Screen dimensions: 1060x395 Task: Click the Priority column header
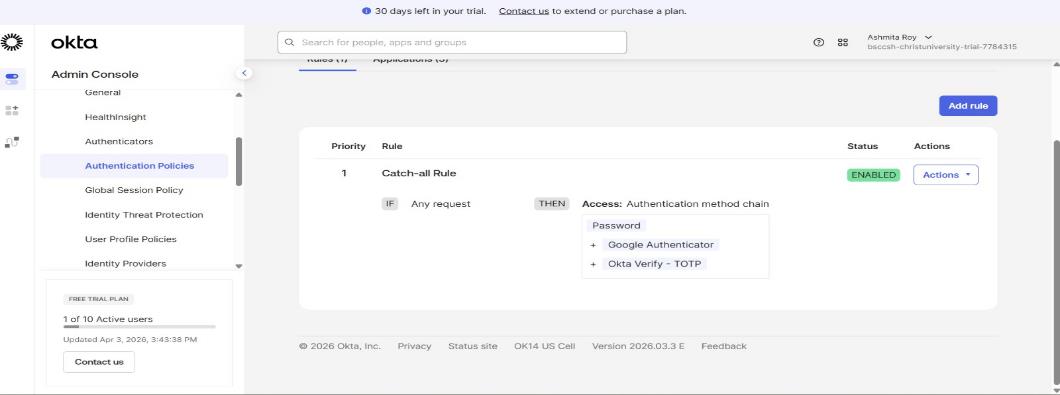pyautogui.click(x=348, y=146)
